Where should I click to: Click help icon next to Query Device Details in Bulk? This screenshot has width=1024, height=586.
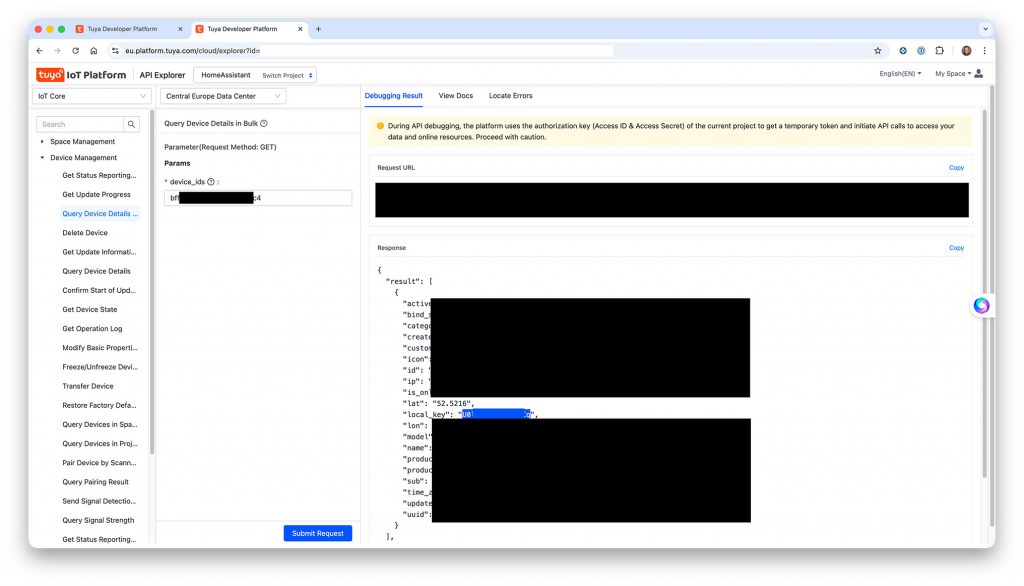click(x=264, y=124)
